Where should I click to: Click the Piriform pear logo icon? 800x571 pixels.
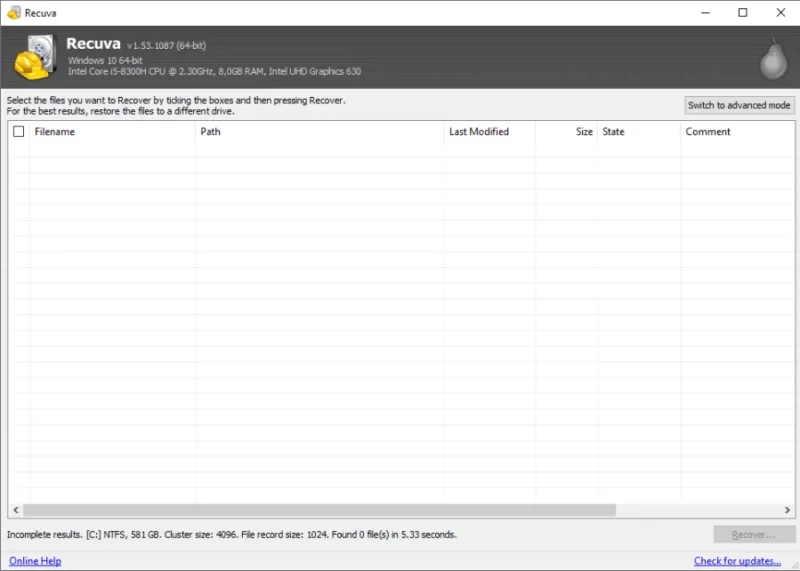(x=773, y=58)
